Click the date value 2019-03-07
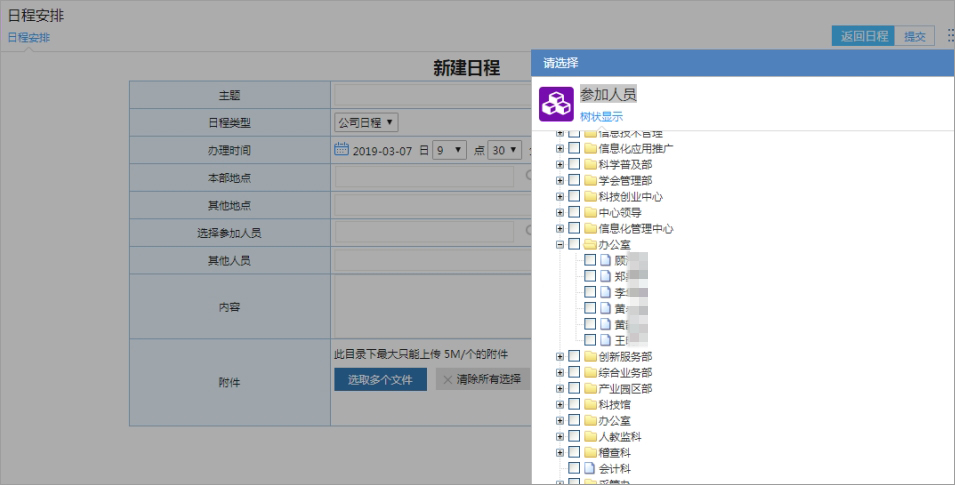This screenshot has height=485, width=955. tap(382, 150)
